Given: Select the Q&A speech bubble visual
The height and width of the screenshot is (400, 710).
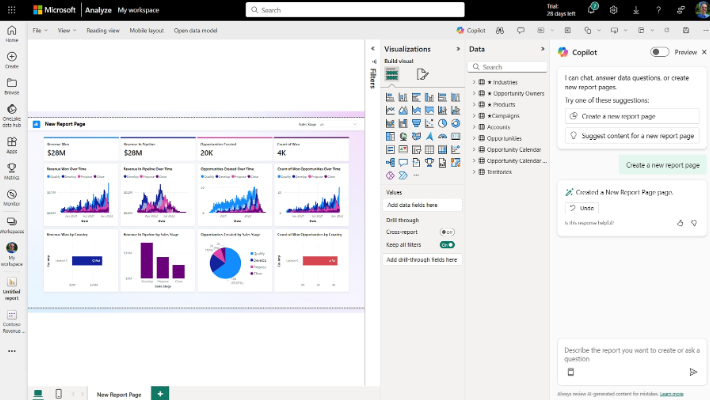Looking at the screenshot, I should [403, 162].
